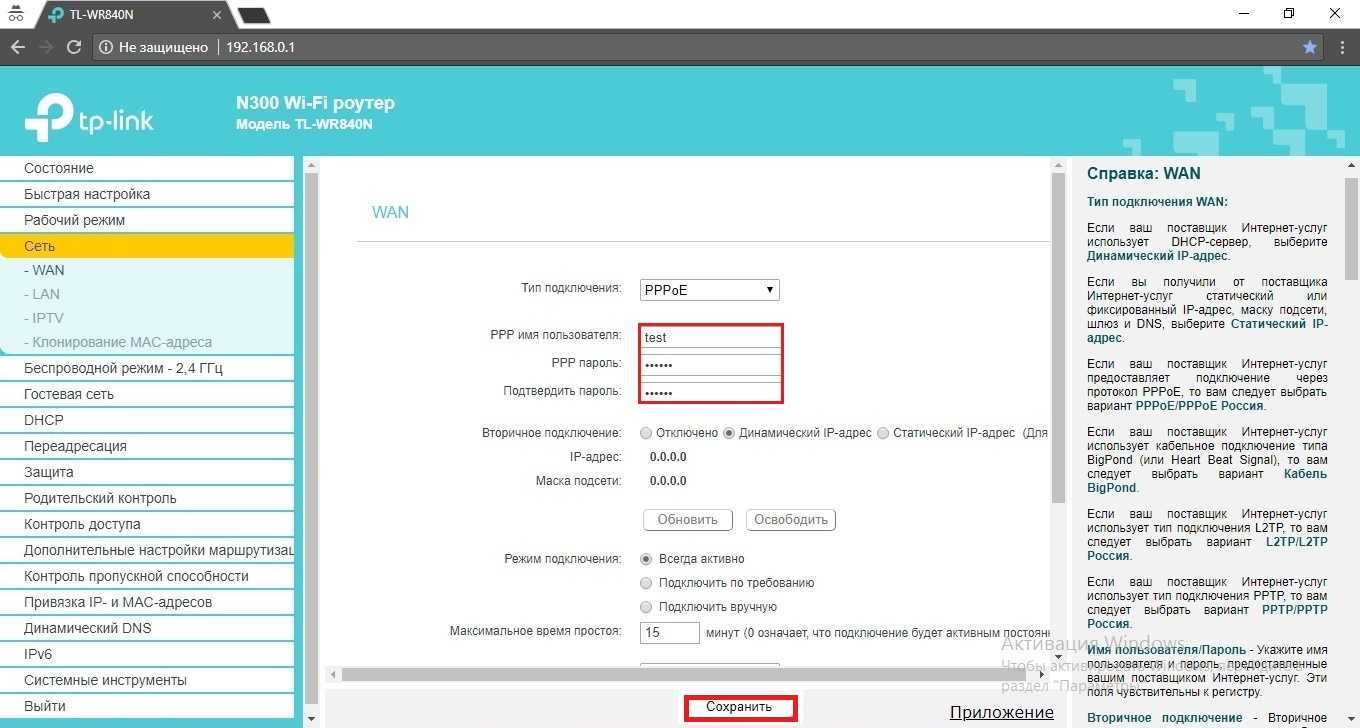
Task: Open the DHCP menu item
Action: [147, 420]
